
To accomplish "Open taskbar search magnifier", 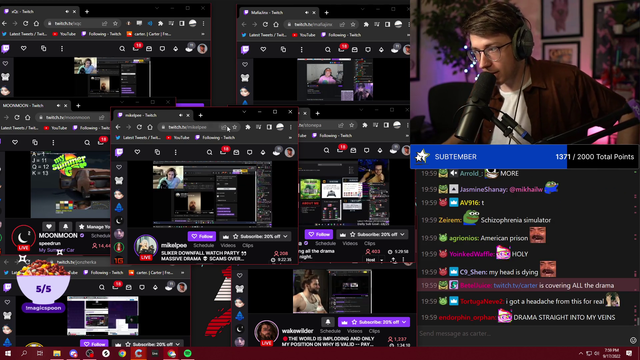I will point(24,353).
